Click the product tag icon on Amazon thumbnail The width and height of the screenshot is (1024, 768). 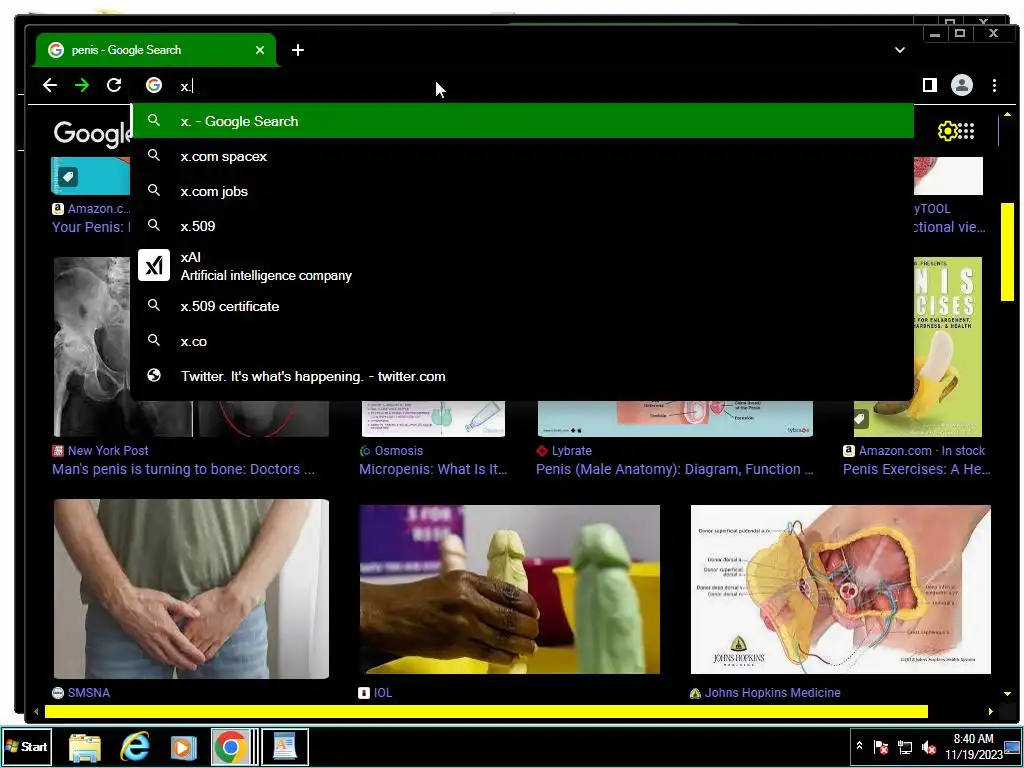tap(68, 177)
